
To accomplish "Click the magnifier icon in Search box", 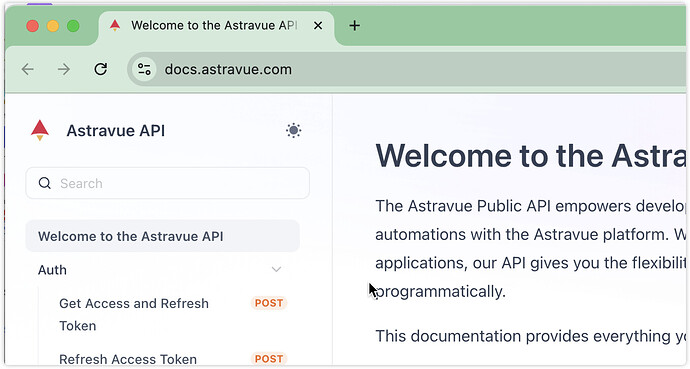I will click(x=44, y=183).
